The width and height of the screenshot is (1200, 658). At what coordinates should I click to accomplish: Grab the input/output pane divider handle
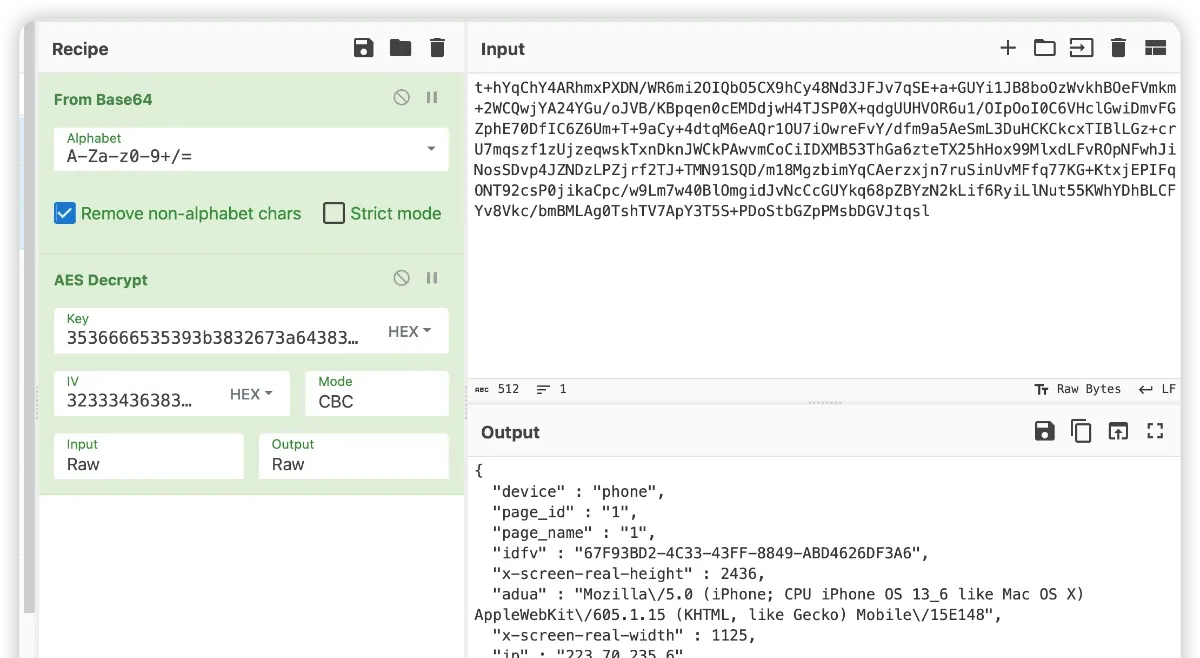(825, 402)
